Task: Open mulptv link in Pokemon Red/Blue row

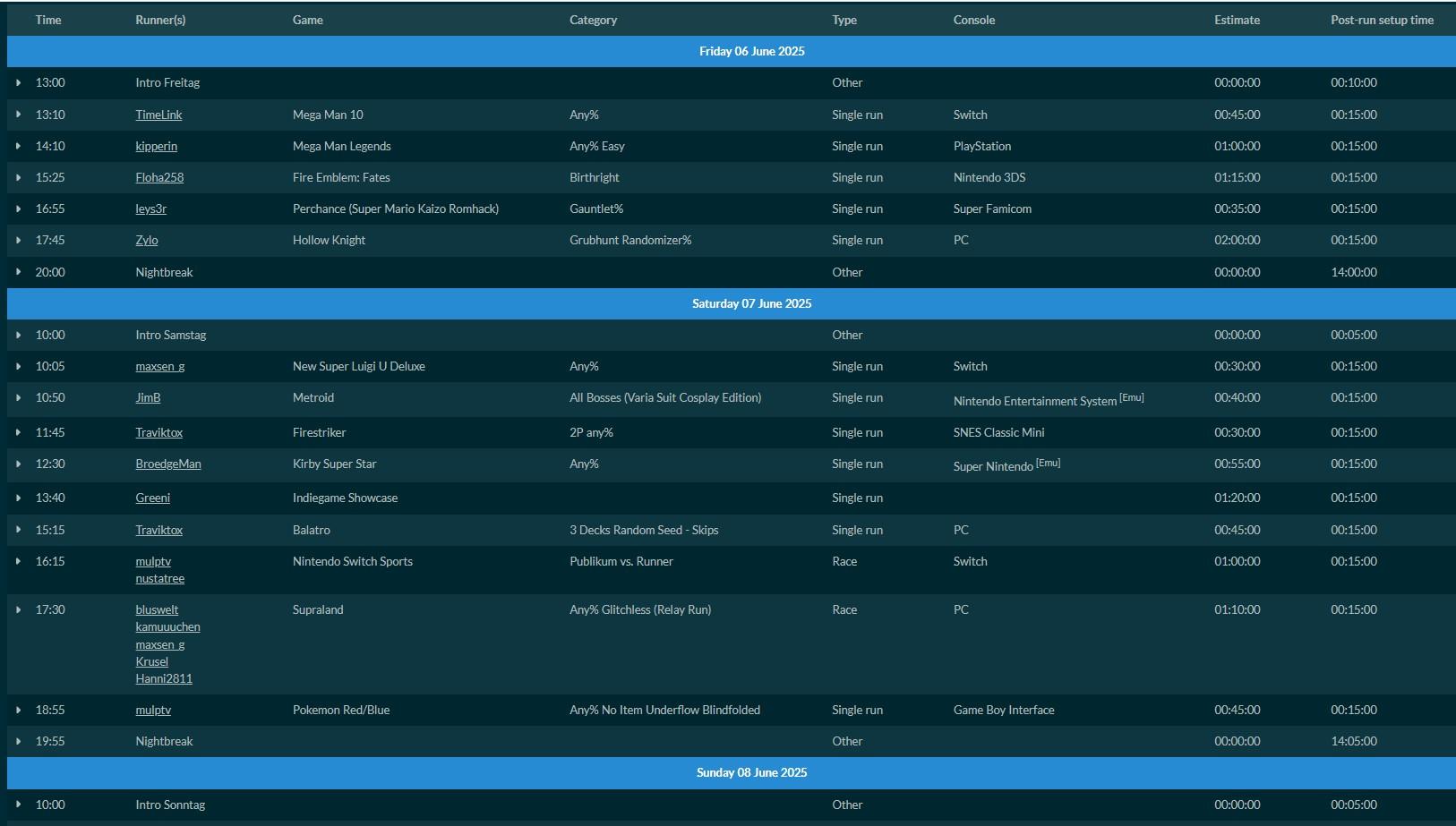Action: pyautogui.click(x=153, y=710)
